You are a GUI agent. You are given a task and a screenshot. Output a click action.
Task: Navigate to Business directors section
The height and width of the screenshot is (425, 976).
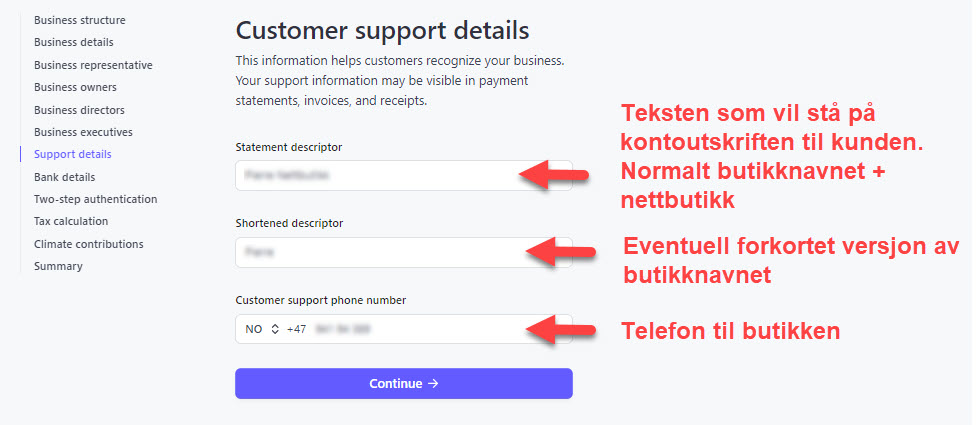point(79,110)
